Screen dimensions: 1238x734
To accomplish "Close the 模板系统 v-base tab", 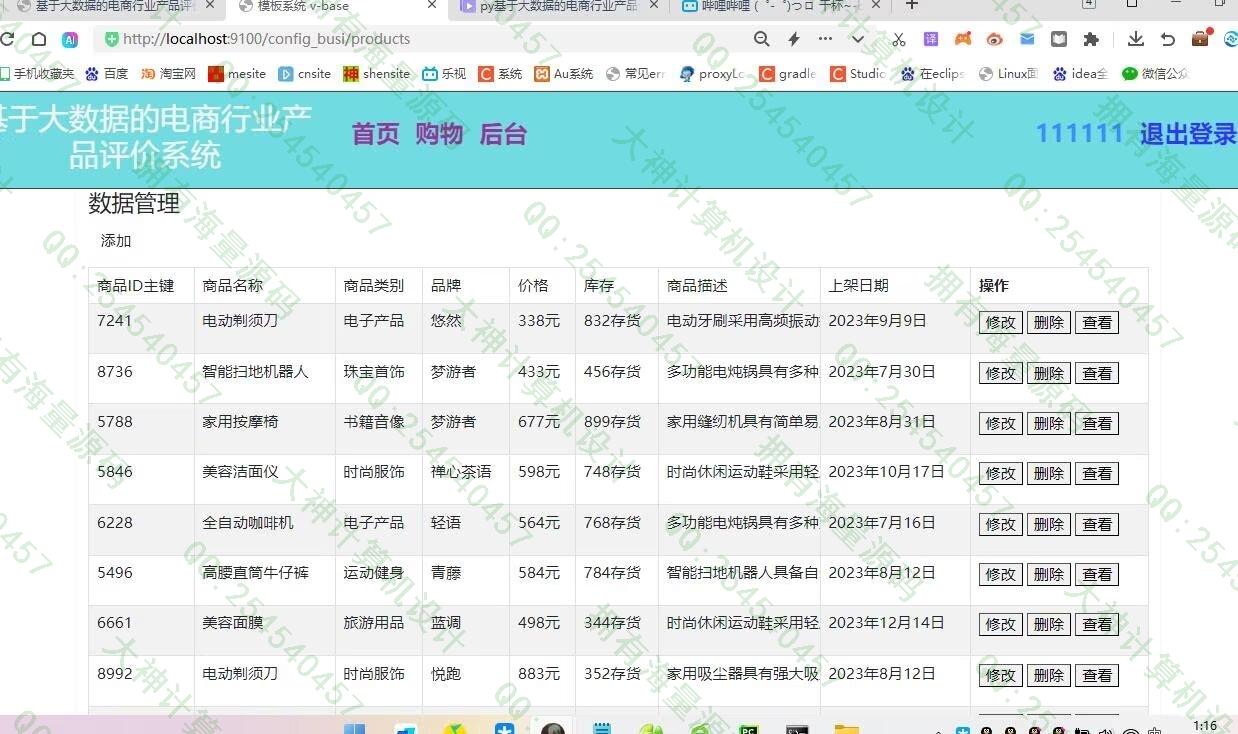I will (x=431, y=5).
